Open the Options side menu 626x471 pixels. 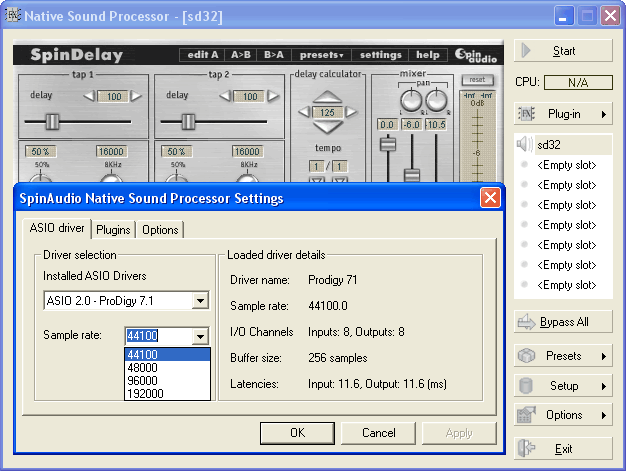pos(563,415)
